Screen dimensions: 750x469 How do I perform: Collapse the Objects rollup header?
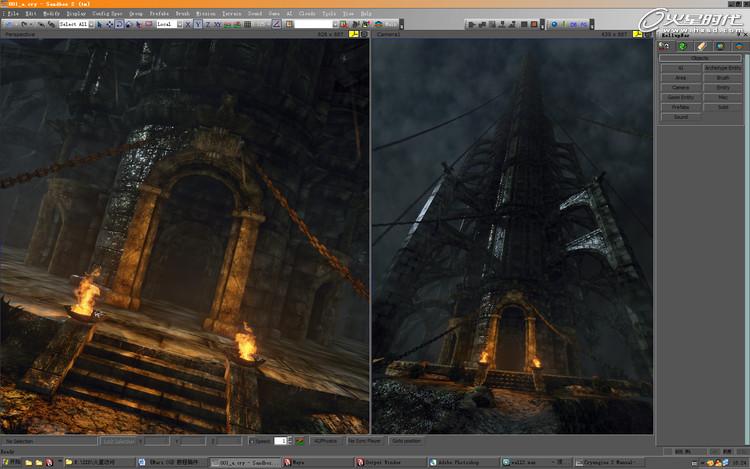[700, 58]
